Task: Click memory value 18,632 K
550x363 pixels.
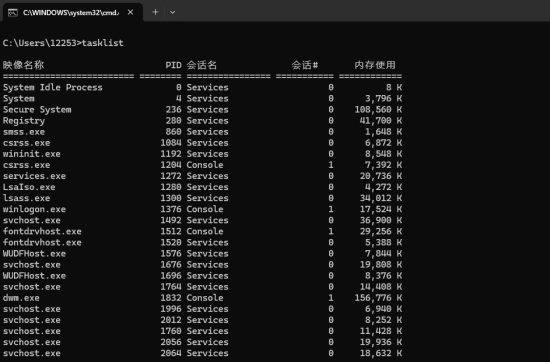Action: [x=381, y=353]
